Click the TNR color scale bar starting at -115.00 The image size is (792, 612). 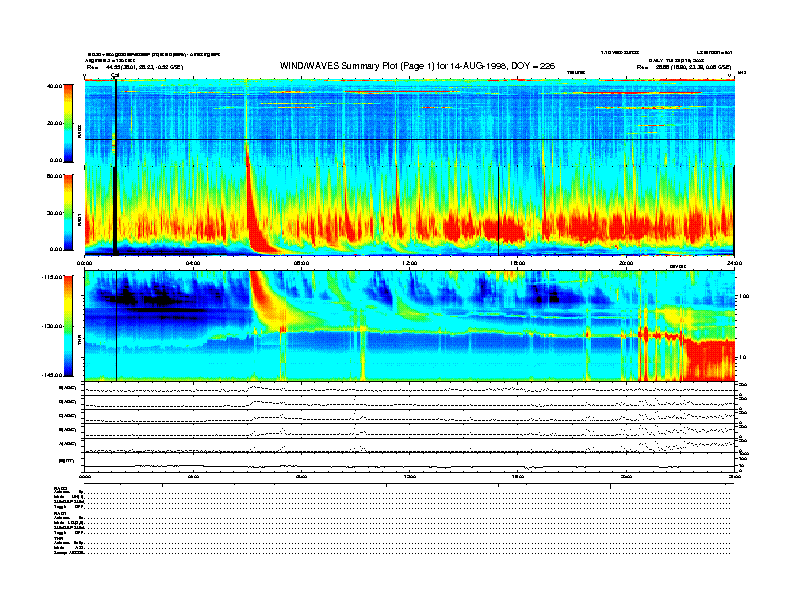[68, 326]
